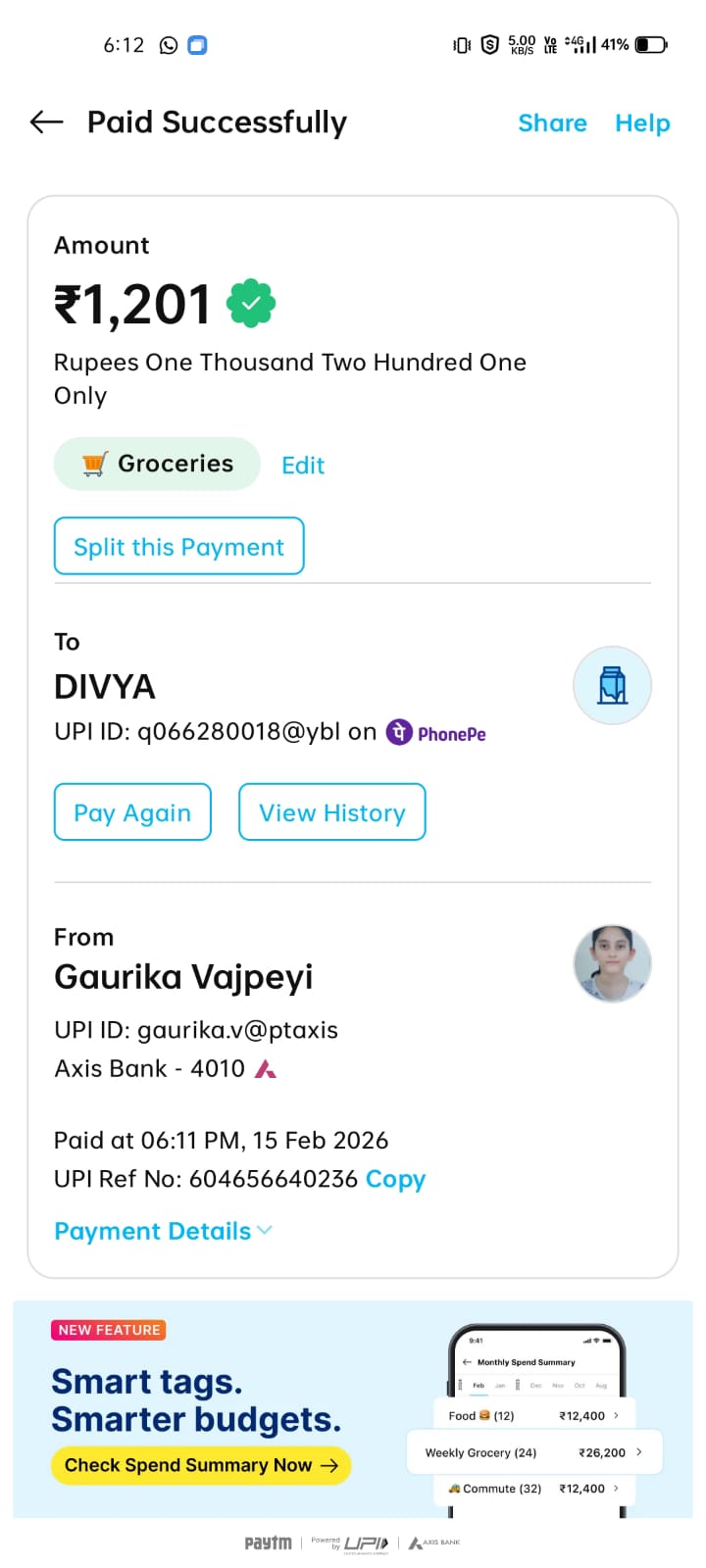Open the Food spend row chevron
This screenshot has width=706, height=1568.
616,1415
